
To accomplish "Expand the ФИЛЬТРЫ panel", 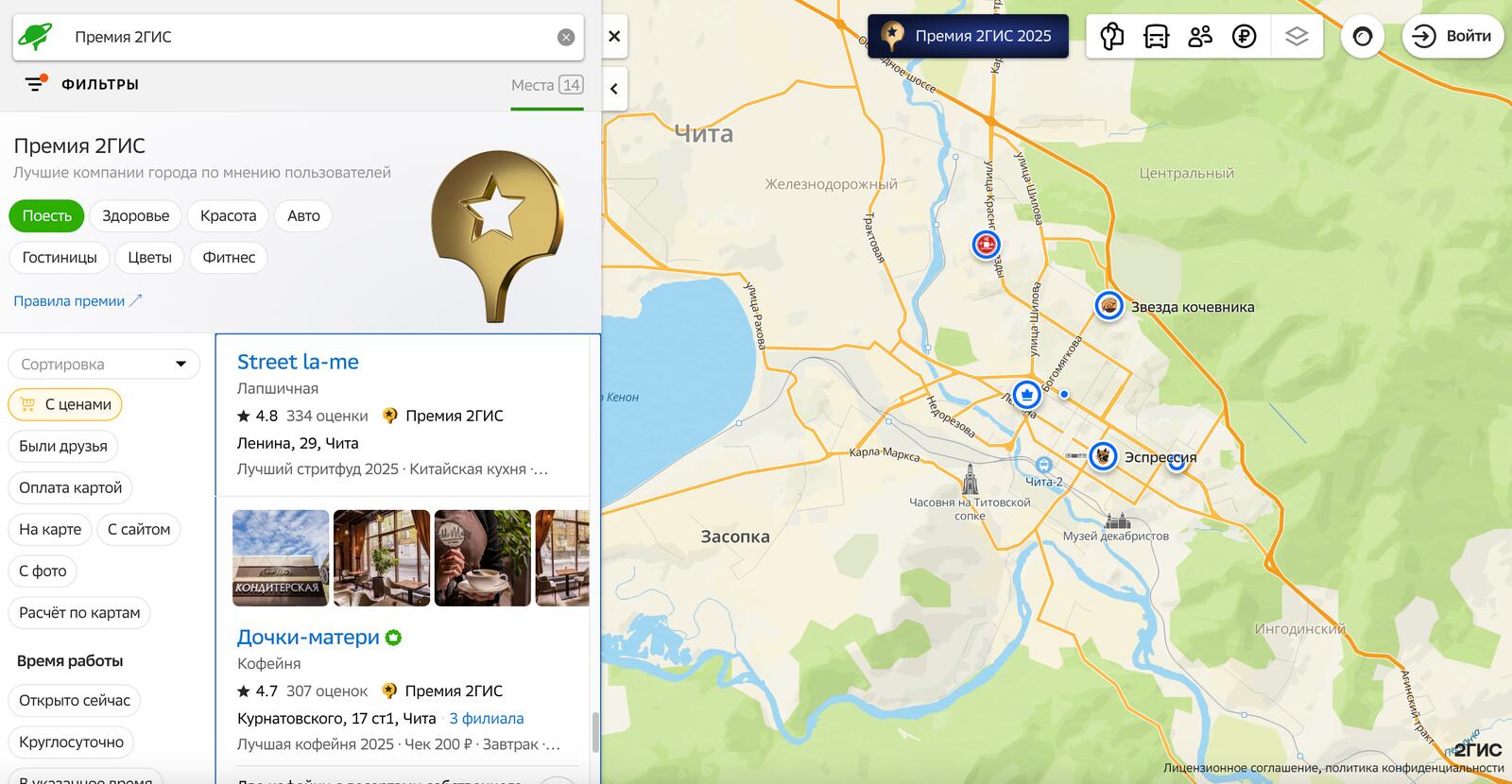I will point(82,84).
